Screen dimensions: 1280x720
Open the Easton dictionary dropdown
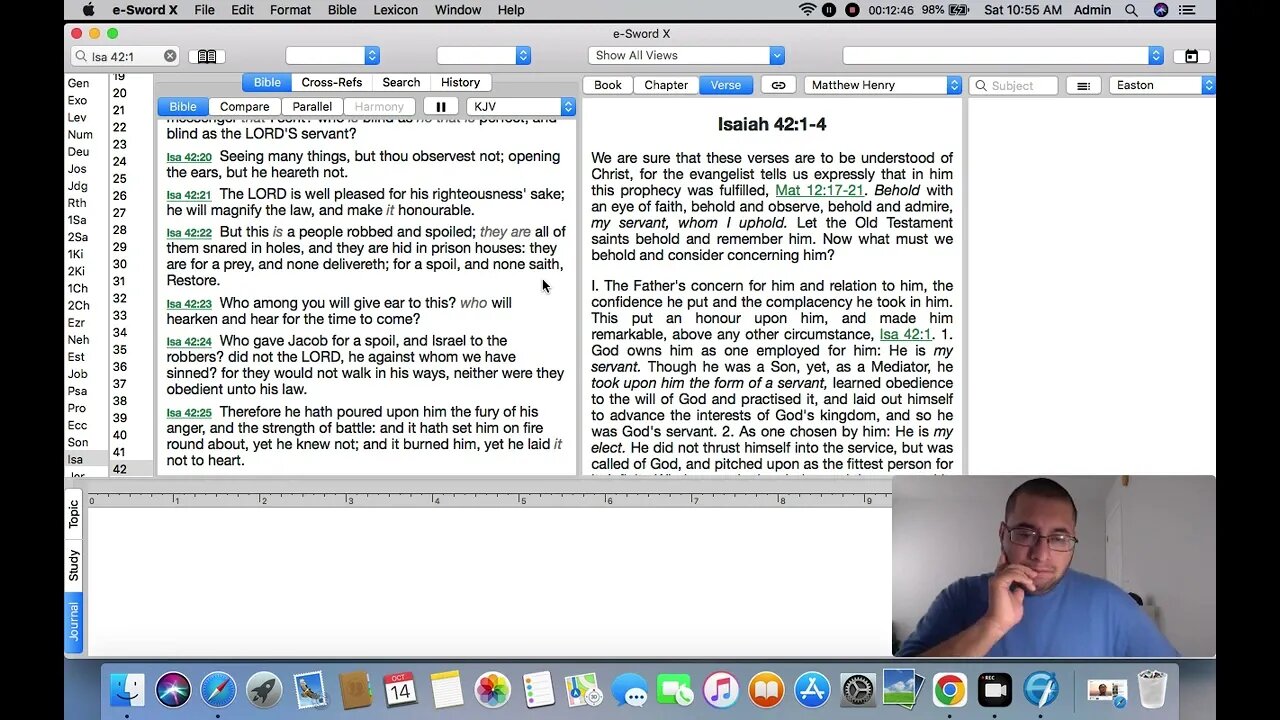click(x=1162, y=85)
